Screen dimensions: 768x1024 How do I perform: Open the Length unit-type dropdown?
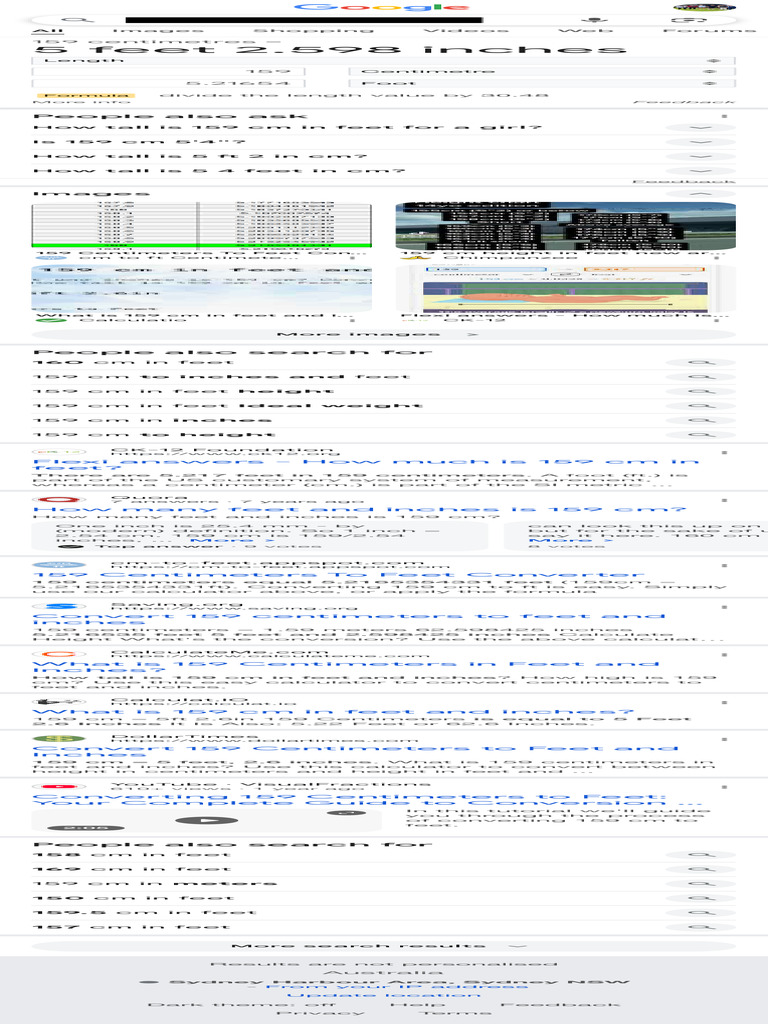(x=383, y=61)
